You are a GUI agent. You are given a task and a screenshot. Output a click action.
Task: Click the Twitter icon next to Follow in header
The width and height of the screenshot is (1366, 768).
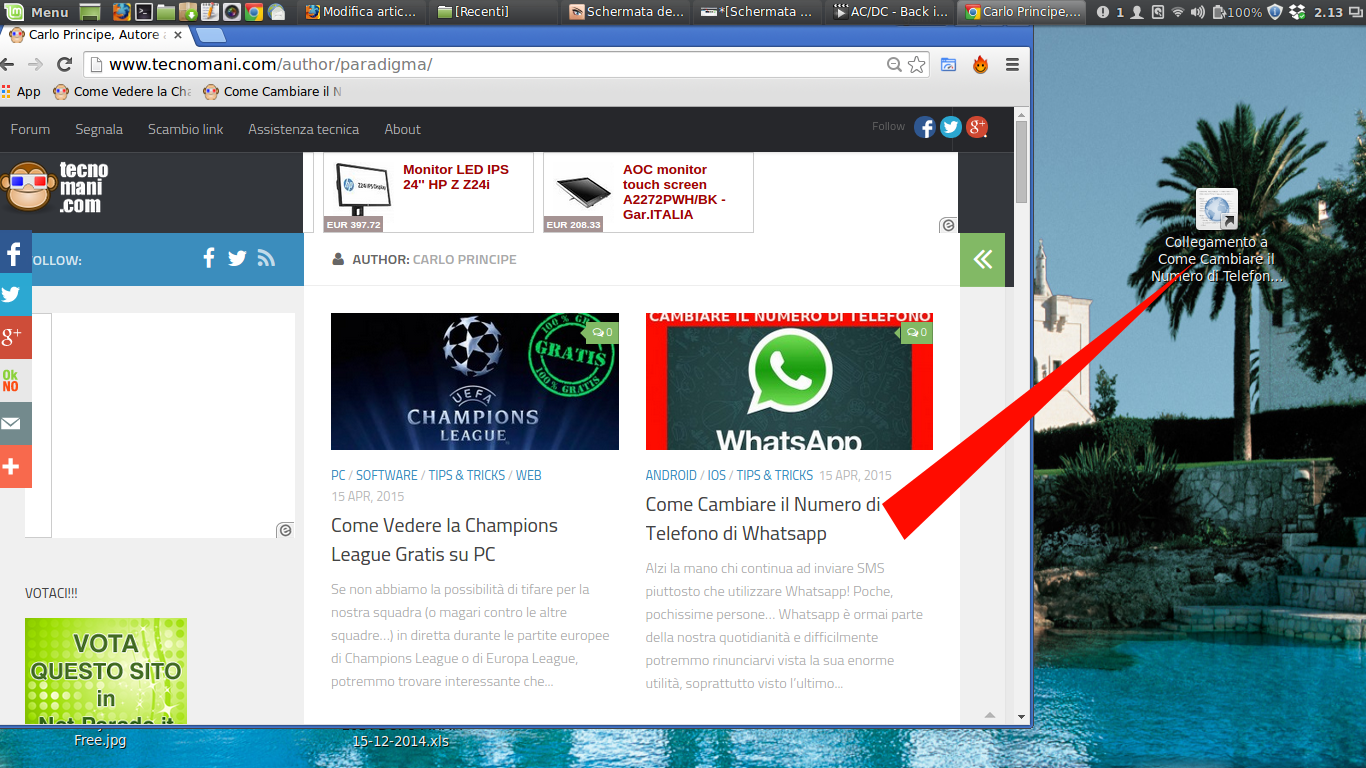[x=951, y=127]
